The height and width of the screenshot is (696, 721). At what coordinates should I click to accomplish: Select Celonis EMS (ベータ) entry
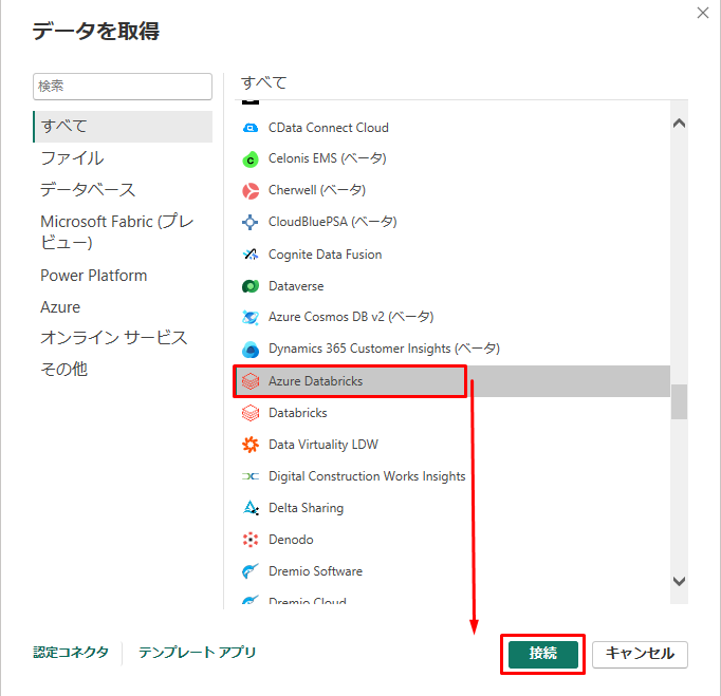pyautogui.click(x=327, y=159)
